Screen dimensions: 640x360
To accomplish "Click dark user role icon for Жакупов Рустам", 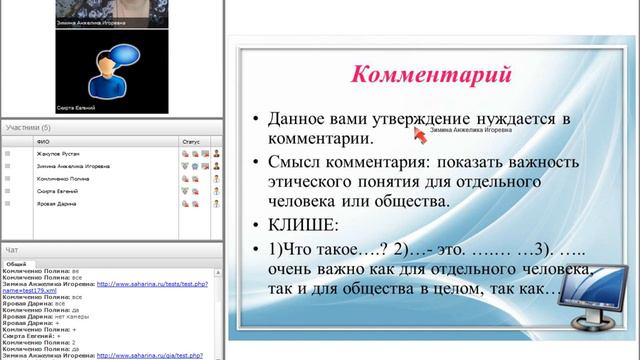I will click(216, 154).
